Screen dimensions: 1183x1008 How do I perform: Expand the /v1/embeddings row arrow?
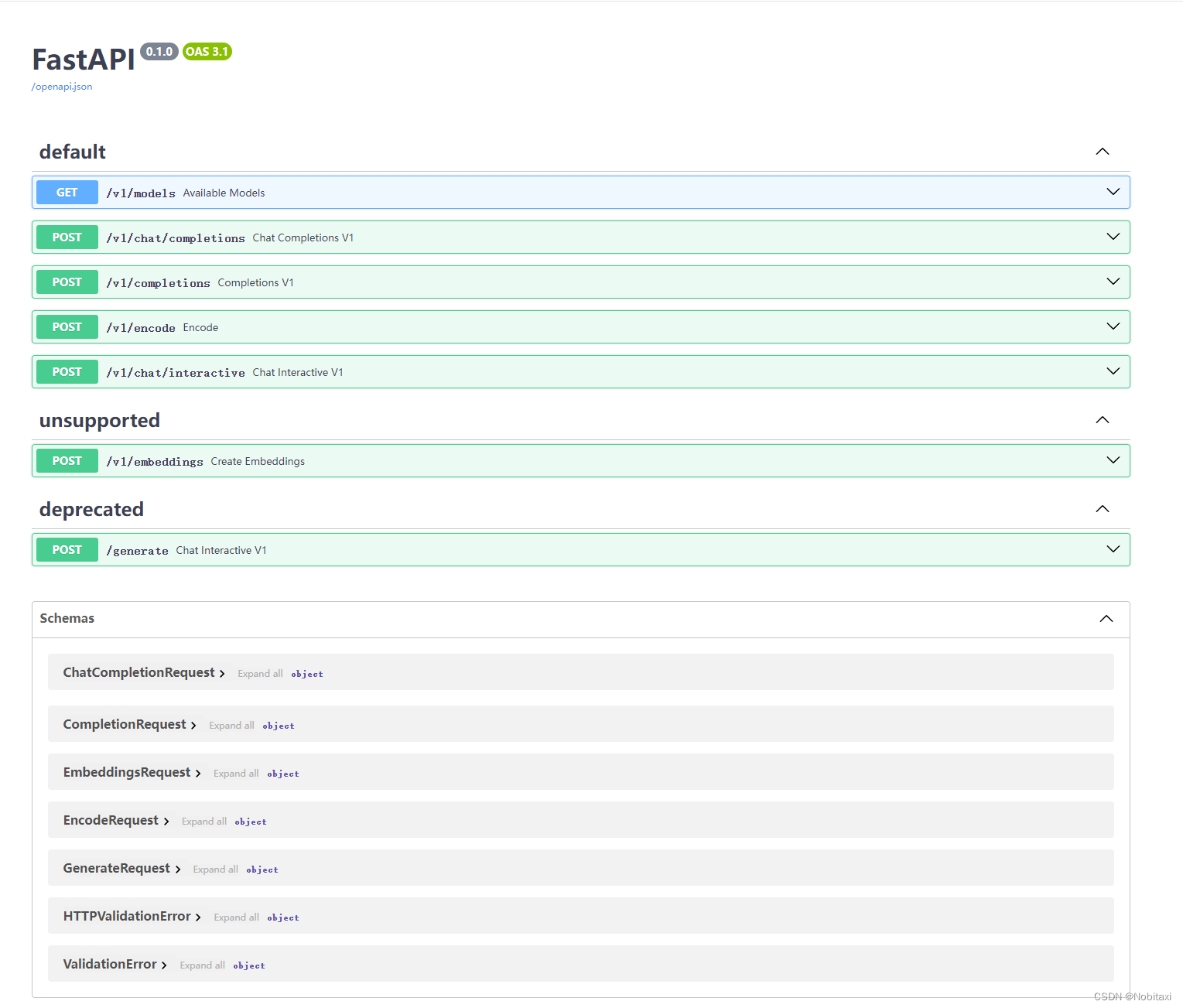pyautogui.click(x=1113, y=460)
